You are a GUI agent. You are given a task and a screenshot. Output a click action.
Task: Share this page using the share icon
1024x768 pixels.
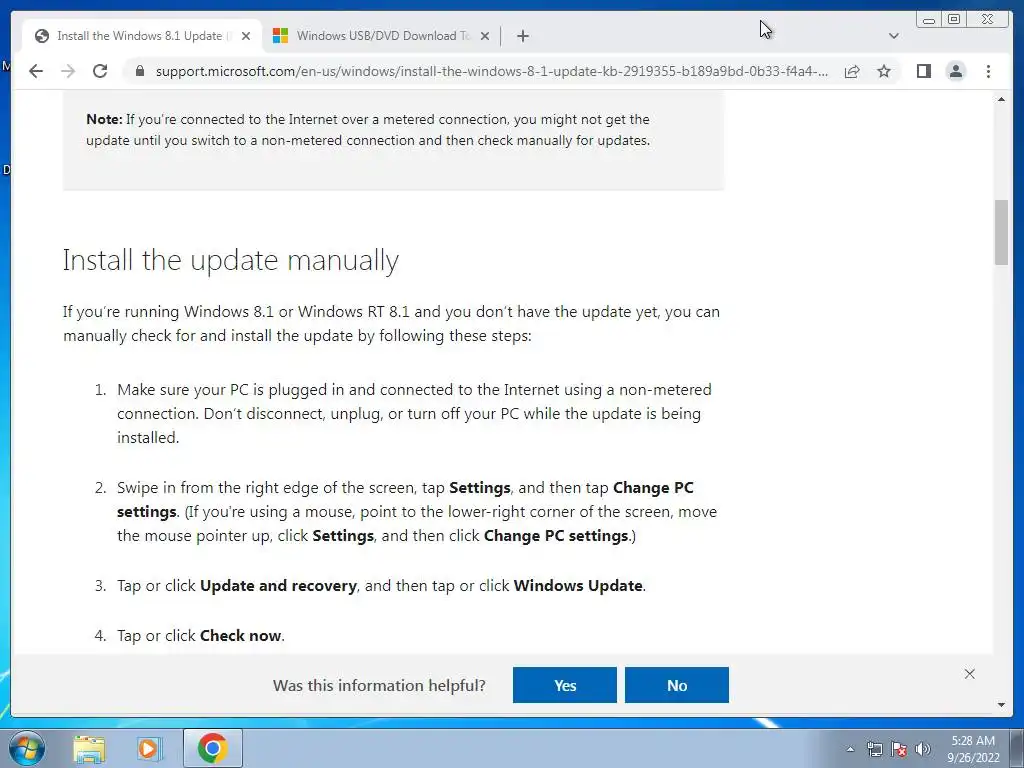coord(852,72)
